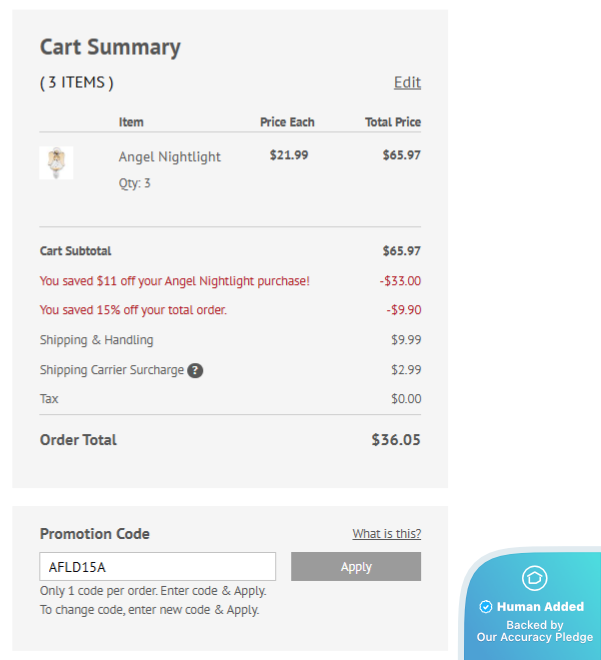601x660 pixels.
Task: Click the Order Total amount $36.05
Action: point(396,440)
